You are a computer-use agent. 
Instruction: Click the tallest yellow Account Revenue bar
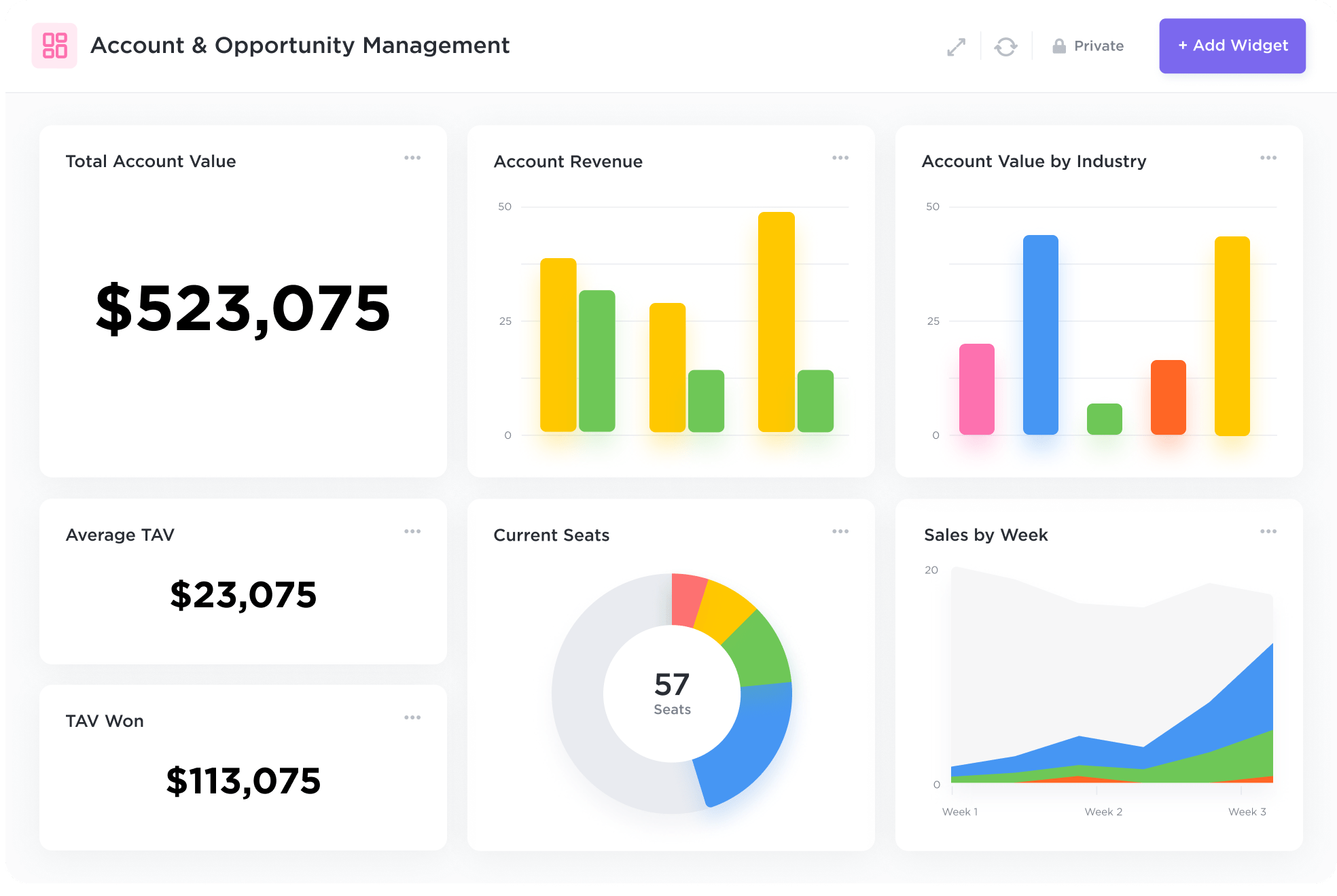[776, 322]
